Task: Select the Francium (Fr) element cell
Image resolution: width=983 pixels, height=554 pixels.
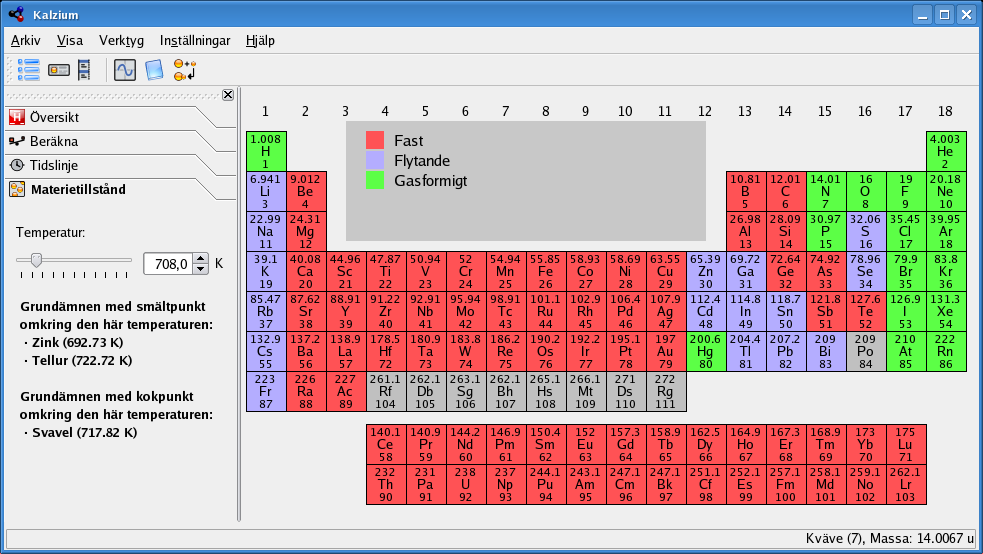Action: [266, 391]
